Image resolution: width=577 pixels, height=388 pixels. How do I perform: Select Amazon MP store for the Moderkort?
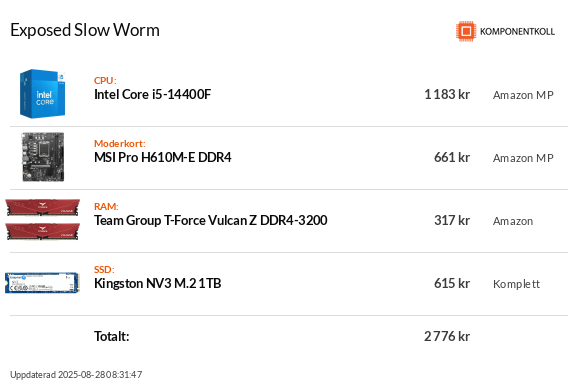[523, 158]
